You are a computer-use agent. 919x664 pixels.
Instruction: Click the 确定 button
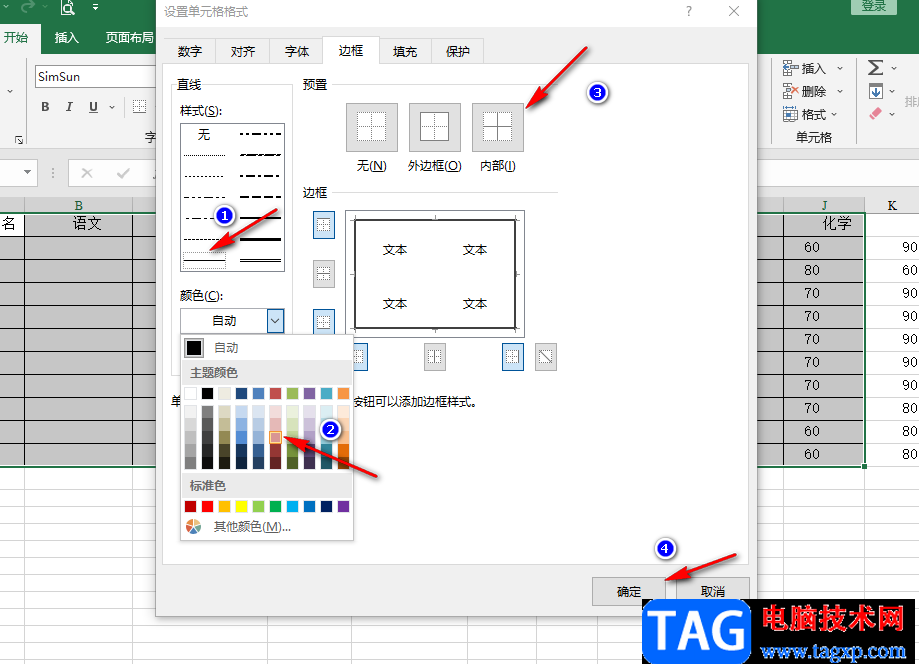628,591
